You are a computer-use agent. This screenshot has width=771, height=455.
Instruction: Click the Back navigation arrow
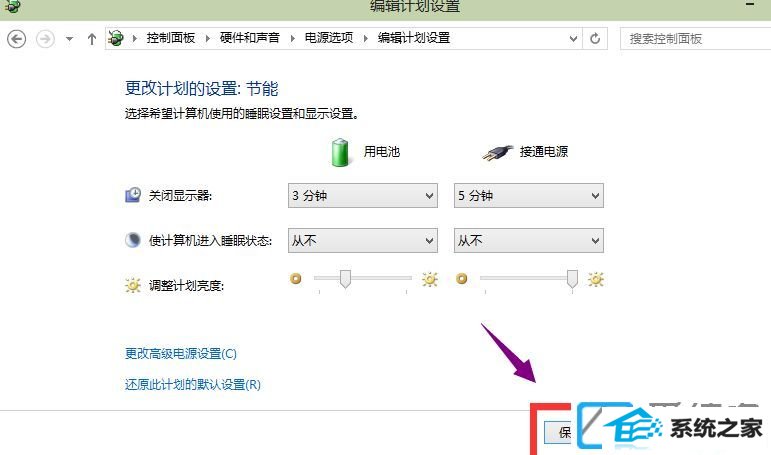pyautogui.click(x=16, y=38)
